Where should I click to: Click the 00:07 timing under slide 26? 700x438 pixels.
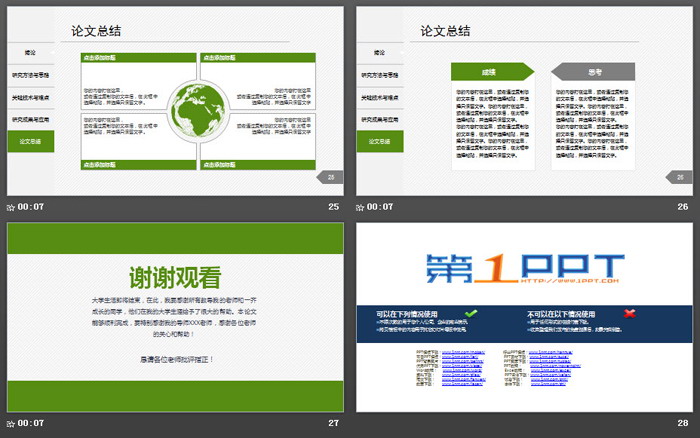point(380,207)
